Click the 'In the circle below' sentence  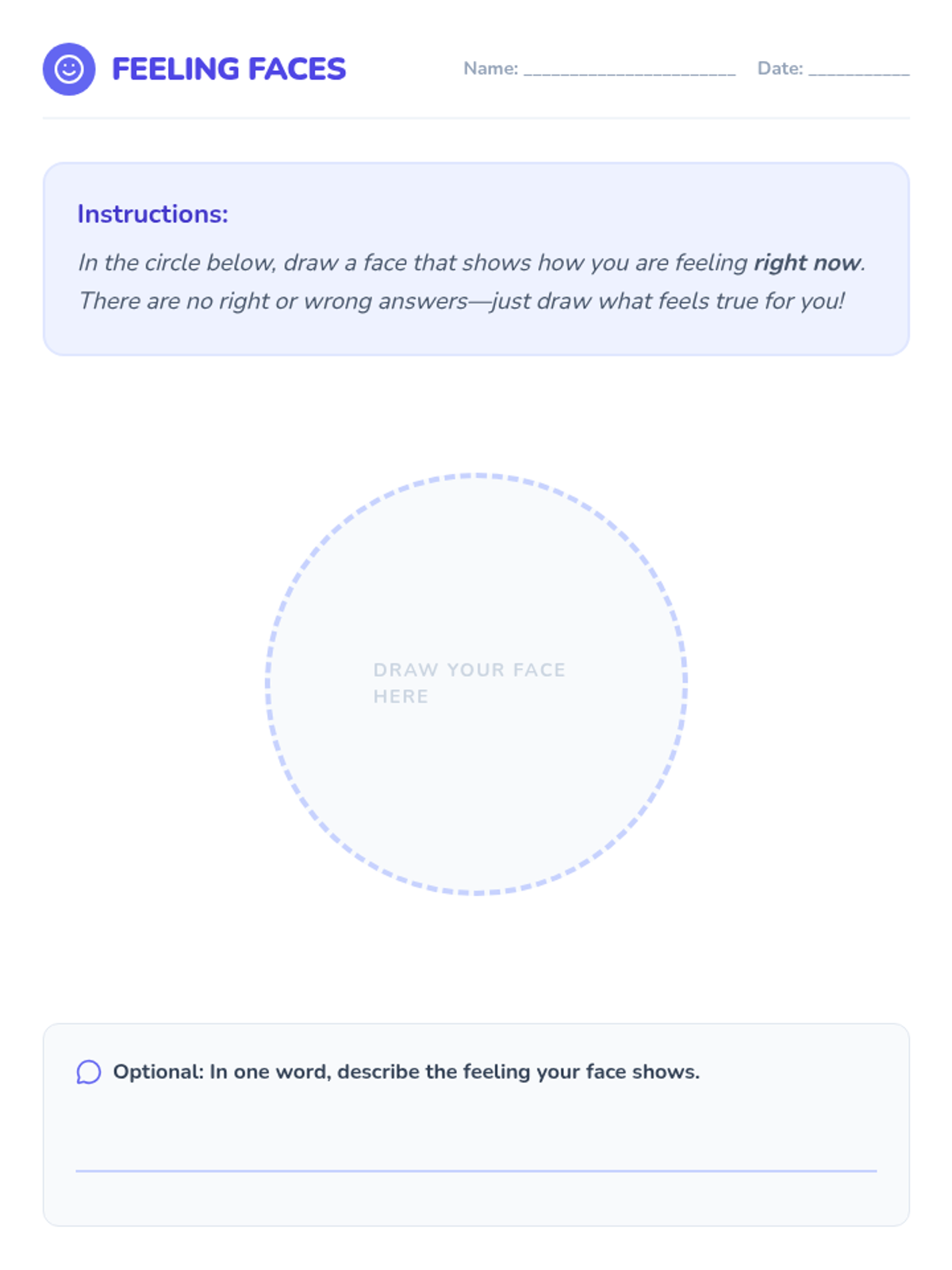click(471, 263)
